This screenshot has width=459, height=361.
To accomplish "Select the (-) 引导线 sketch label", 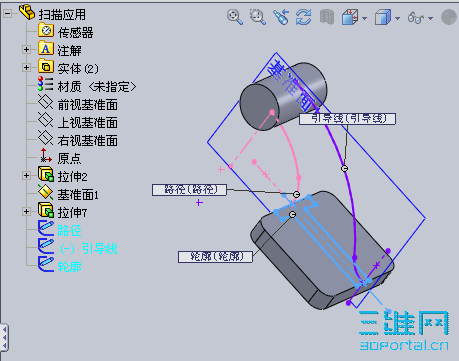I will [89, 249].
